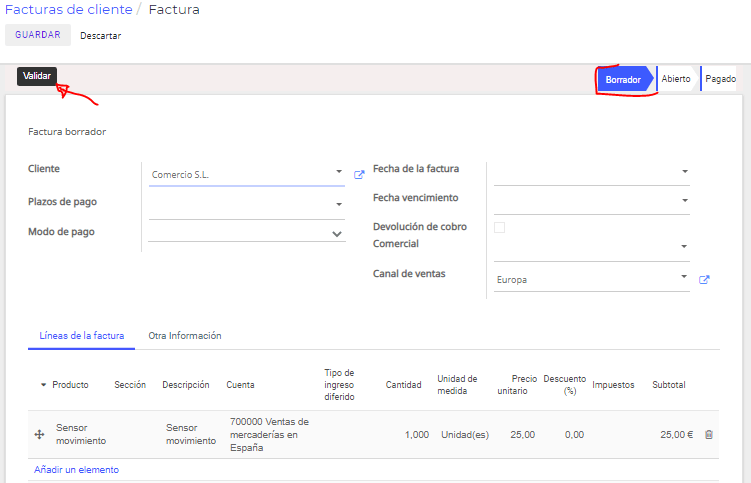Select the Abierto status stage
This screenshot has height=483, width=751.
(676, 79)
